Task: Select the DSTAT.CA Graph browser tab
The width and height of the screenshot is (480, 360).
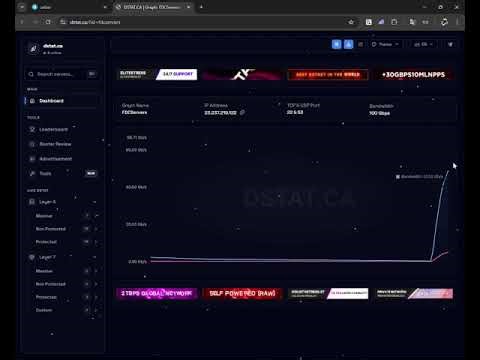Action: point(152,7)
